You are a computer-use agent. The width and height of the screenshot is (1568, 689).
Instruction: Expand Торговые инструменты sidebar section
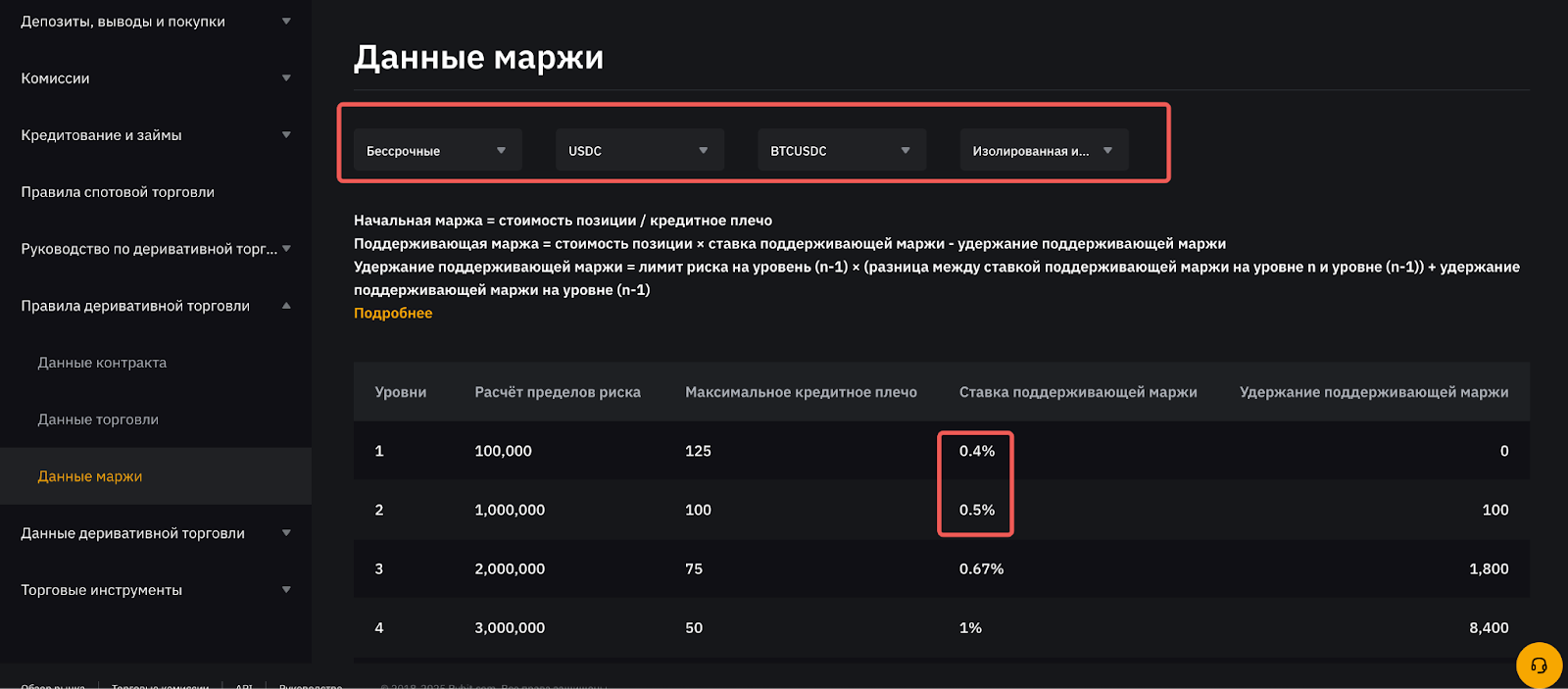pyautogui.click(x=155, y=590)
